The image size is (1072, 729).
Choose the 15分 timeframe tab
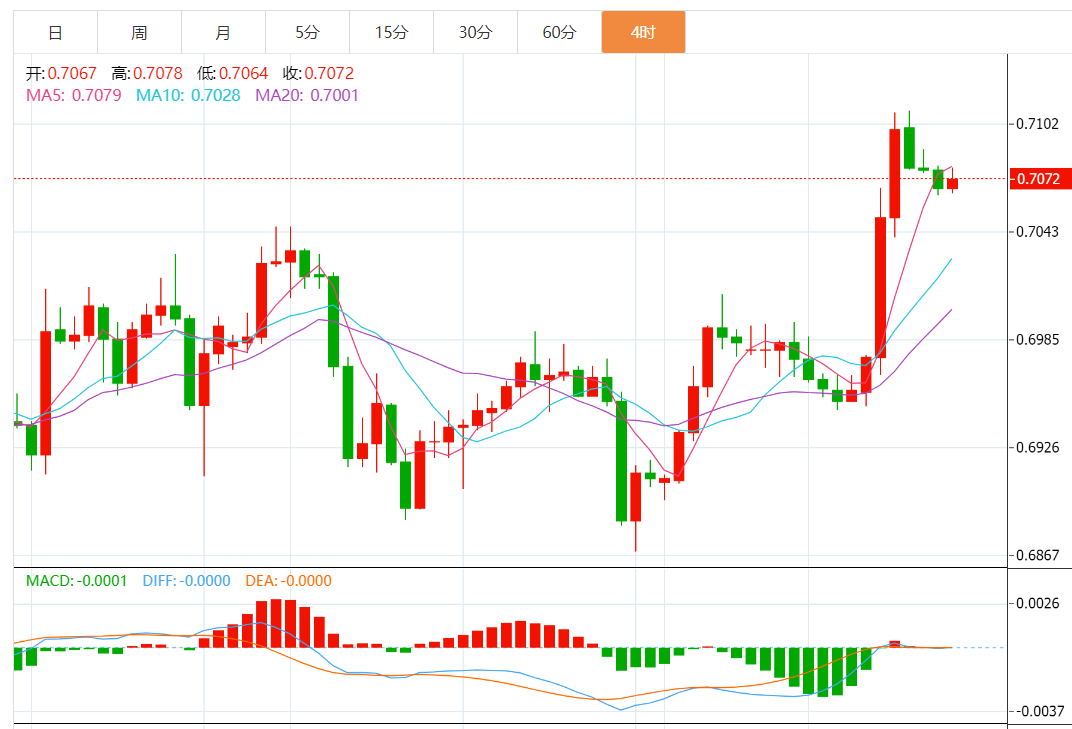coord(392,32)
